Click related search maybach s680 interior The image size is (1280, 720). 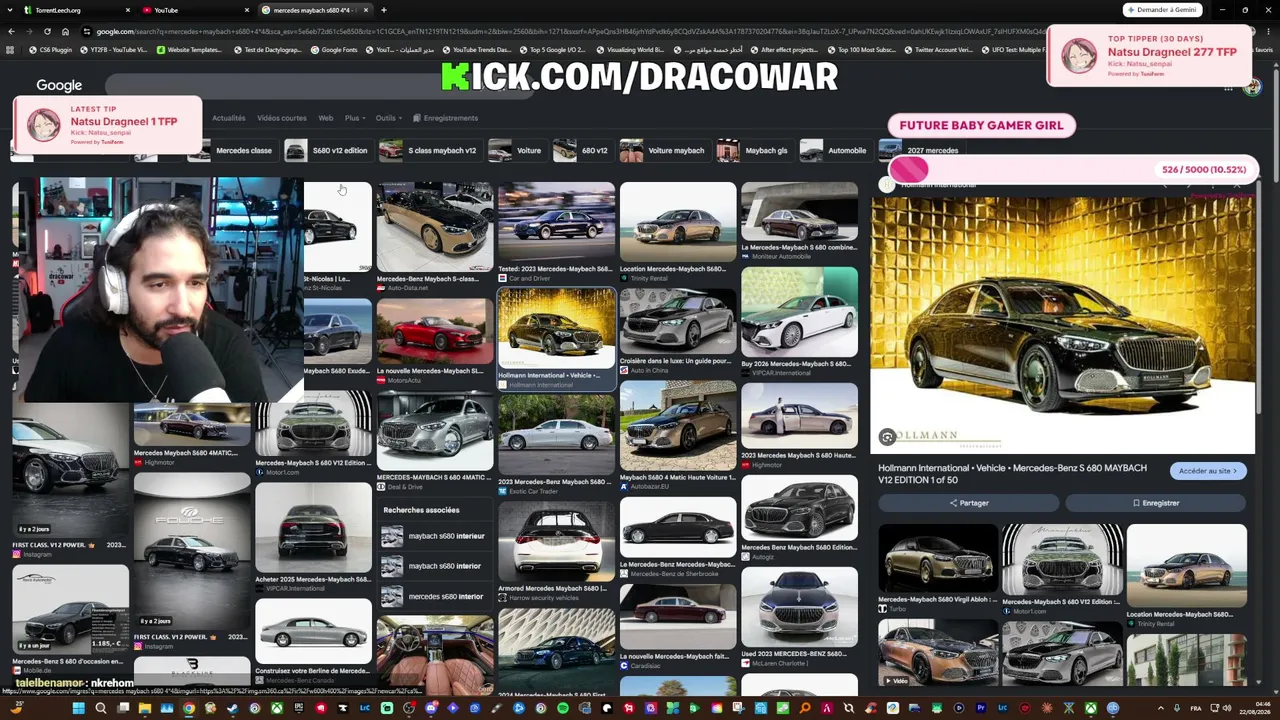tap(436, 566)
